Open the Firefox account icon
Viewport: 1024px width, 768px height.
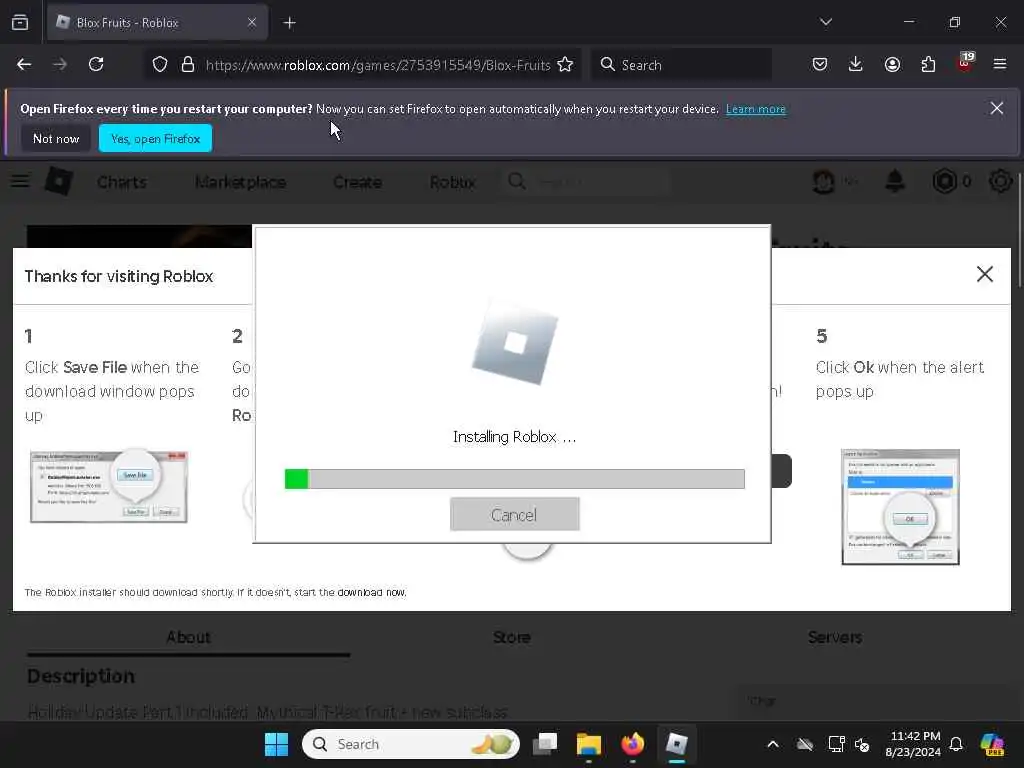[892, 64]
